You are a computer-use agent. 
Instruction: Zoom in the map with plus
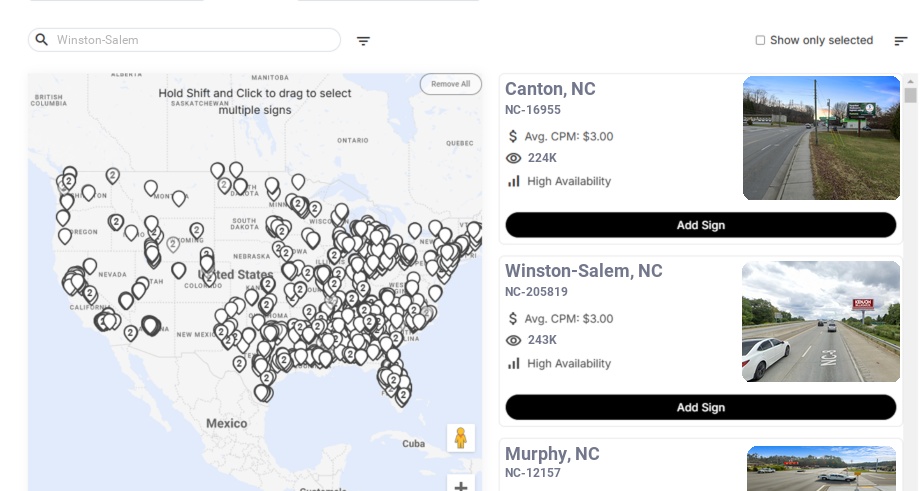click(461, 486)
